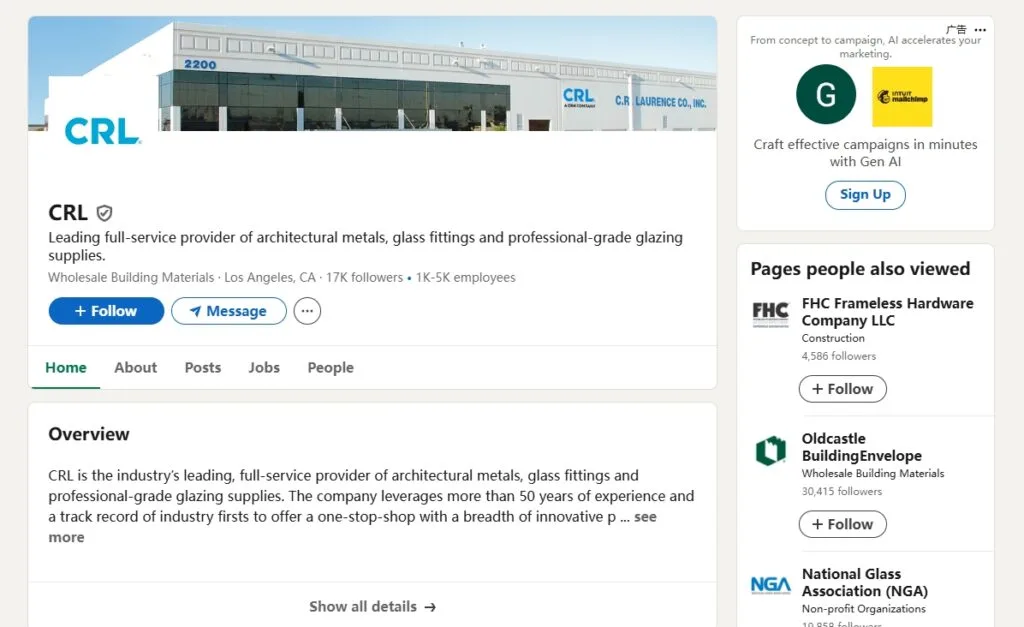
Task: Click the Mailchimp yellow ad logo
Action: pyautogui.click(x=902, y=97)
